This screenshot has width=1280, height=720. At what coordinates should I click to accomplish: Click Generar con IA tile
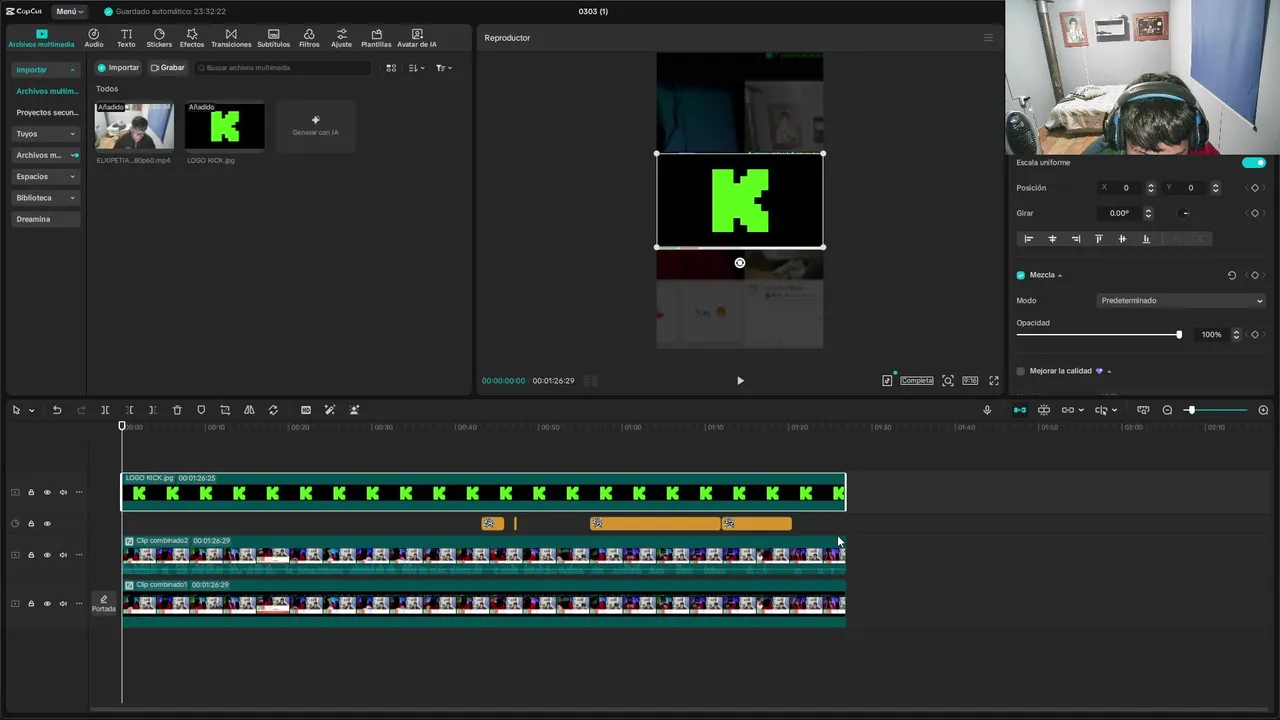315,126
